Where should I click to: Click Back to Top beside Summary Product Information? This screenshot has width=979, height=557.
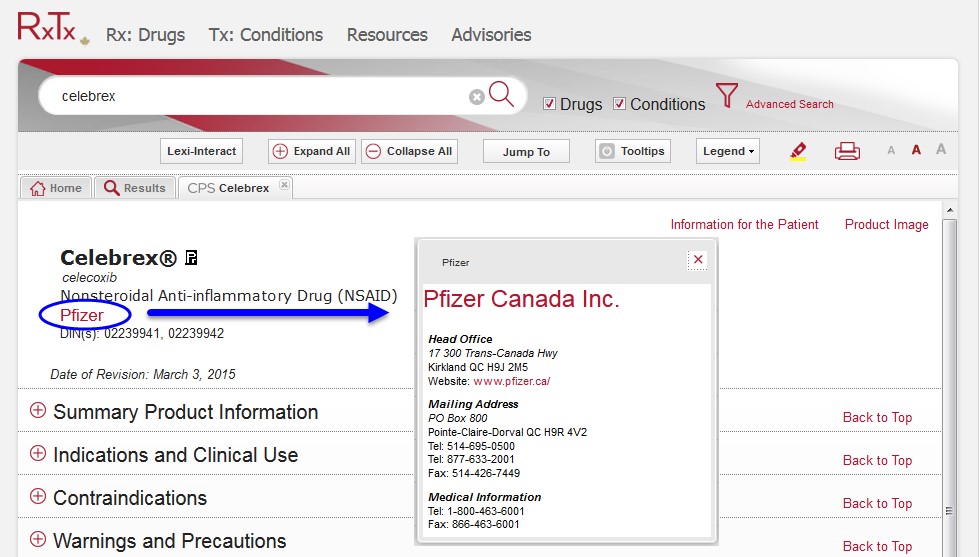[x=877, y=418]
